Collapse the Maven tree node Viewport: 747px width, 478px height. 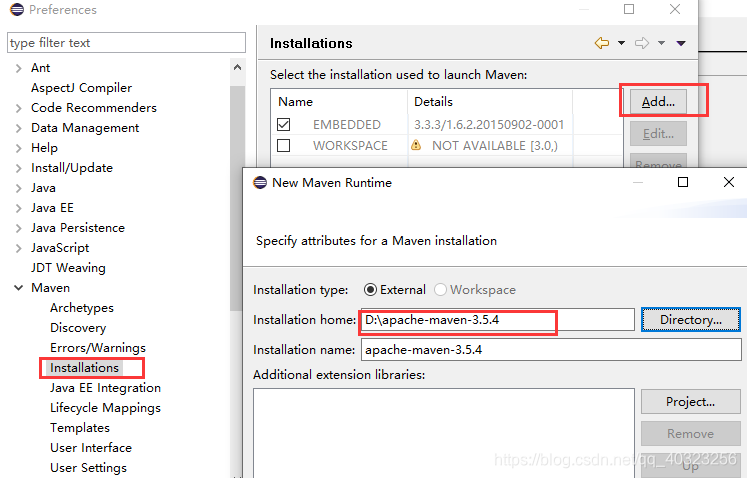click(x=19, y=288)
